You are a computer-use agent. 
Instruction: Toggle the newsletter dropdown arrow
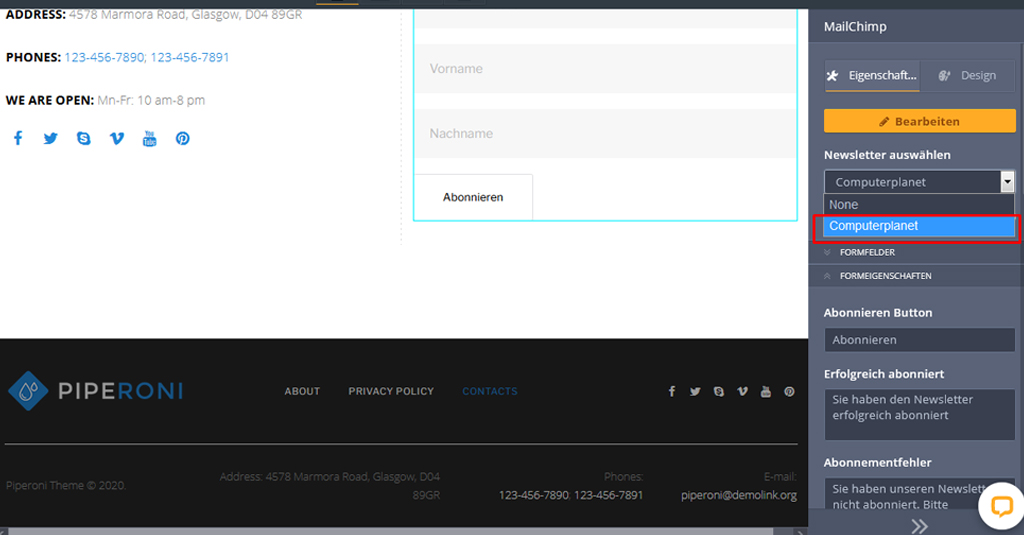click(1007, 182)
